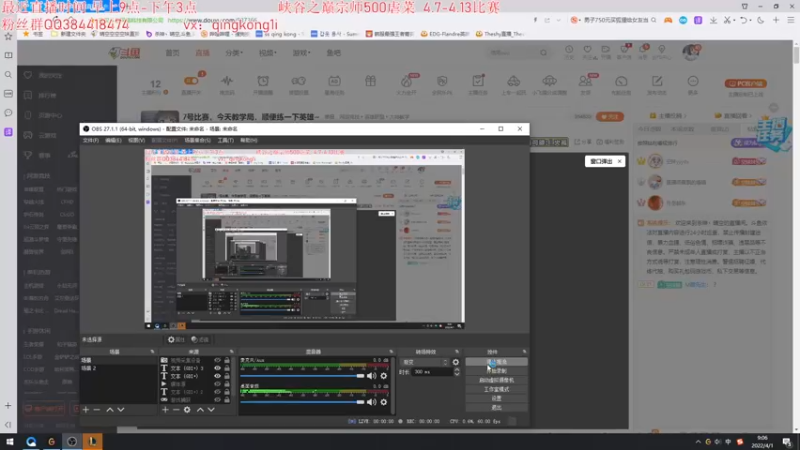Click the edit pencil icon on Douyu toolbar
This screenshot has height=450, width=800.
point(657,81)
